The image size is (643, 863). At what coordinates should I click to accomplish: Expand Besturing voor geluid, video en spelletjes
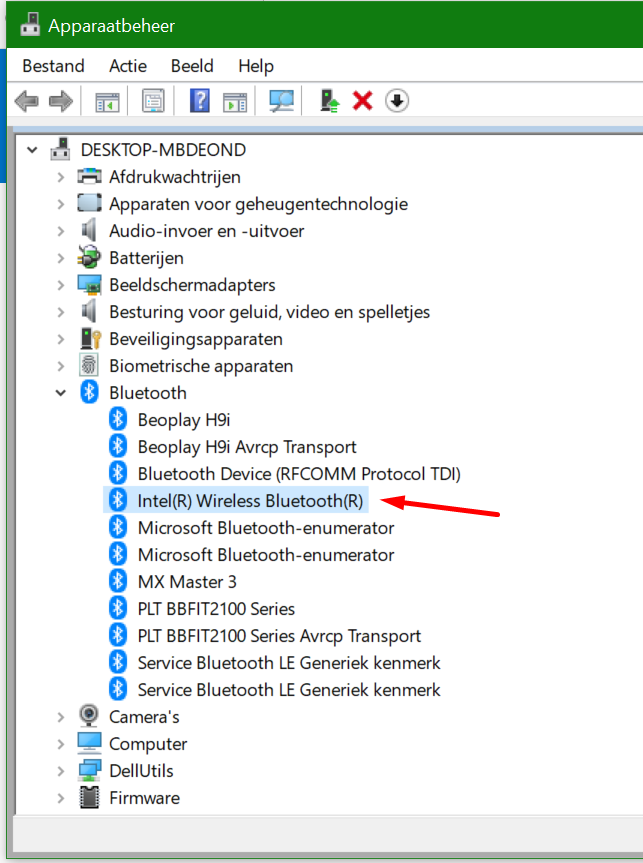61,312
